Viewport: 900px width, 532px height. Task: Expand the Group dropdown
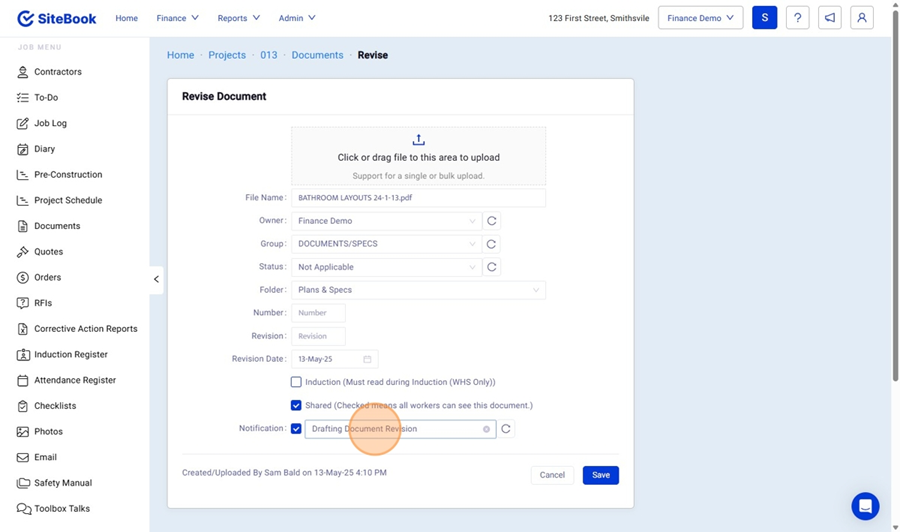pos(386,244)
